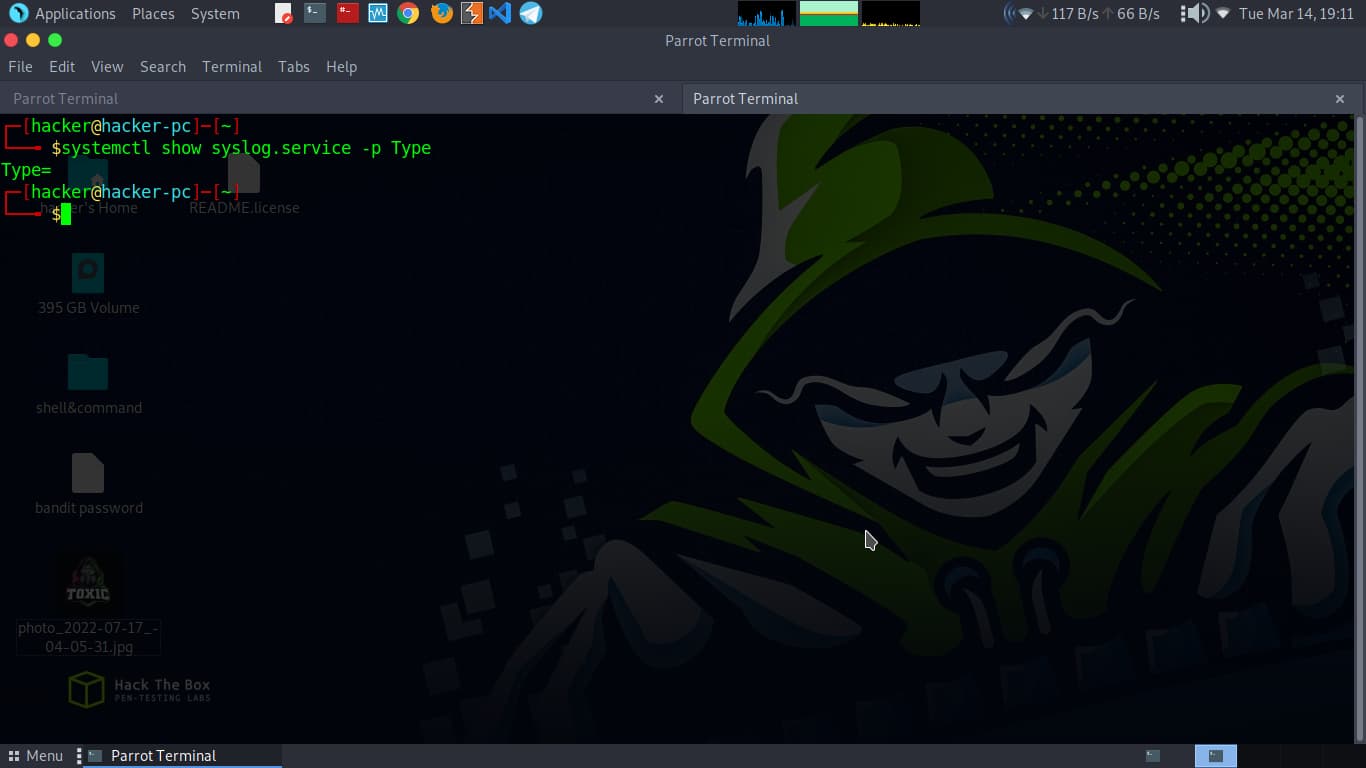The width and height of the screenshot is (1366, 768).
Task: Launch Visual Studio Code from panel
Action: pyautogui.click(x=500, y=14)
